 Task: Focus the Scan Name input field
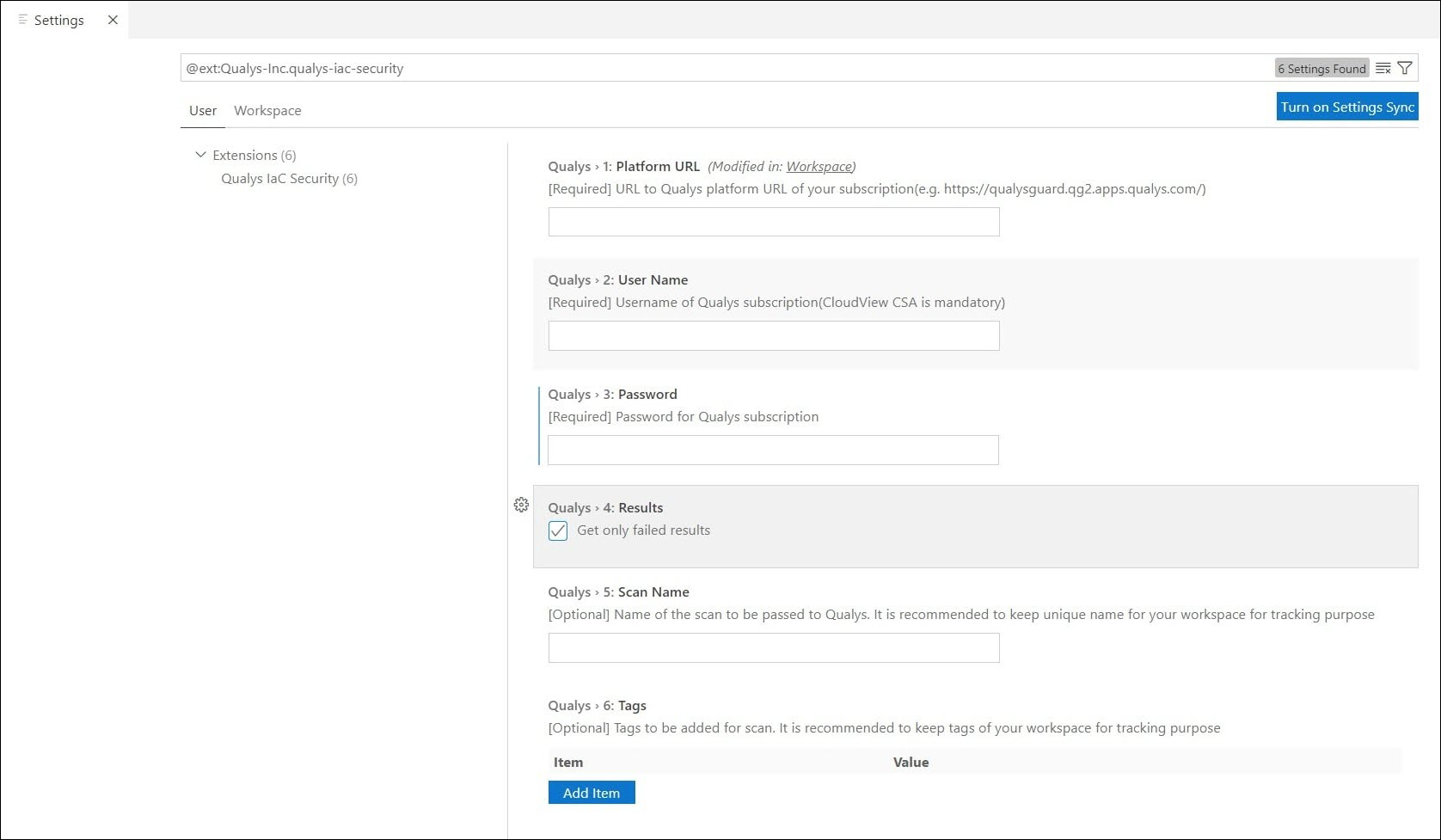pos(774,647)
